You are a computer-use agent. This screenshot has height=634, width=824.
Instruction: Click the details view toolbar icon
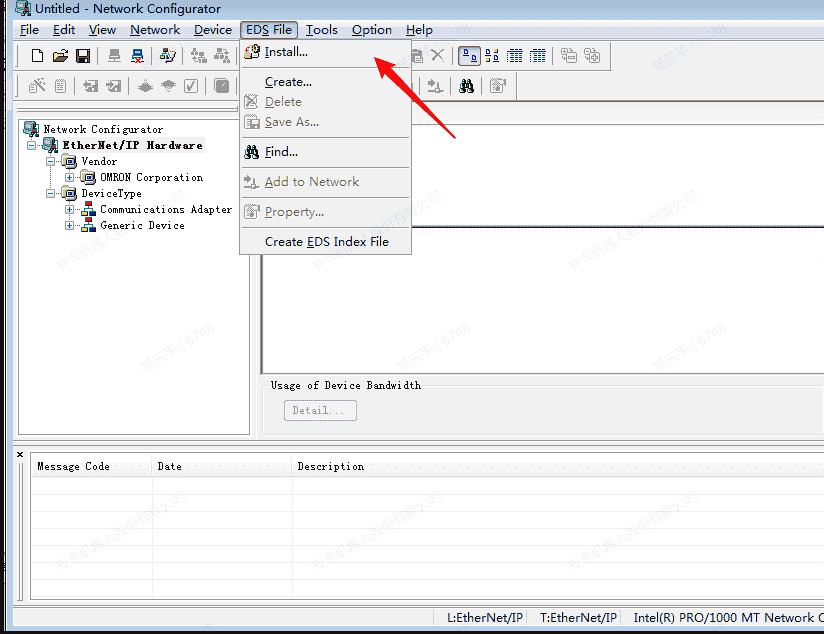coord(538,56)
